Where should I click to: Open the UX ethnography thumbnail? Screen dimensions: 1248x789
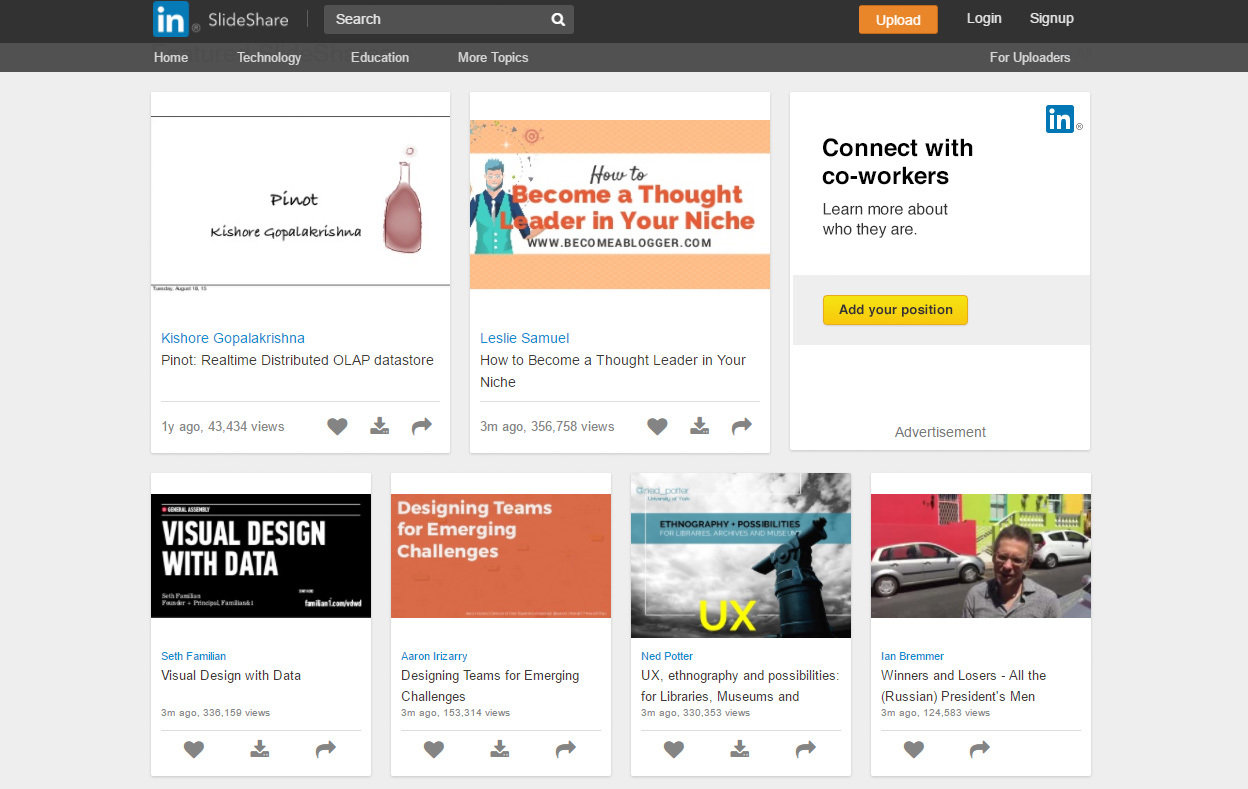(x=741, y=555)
